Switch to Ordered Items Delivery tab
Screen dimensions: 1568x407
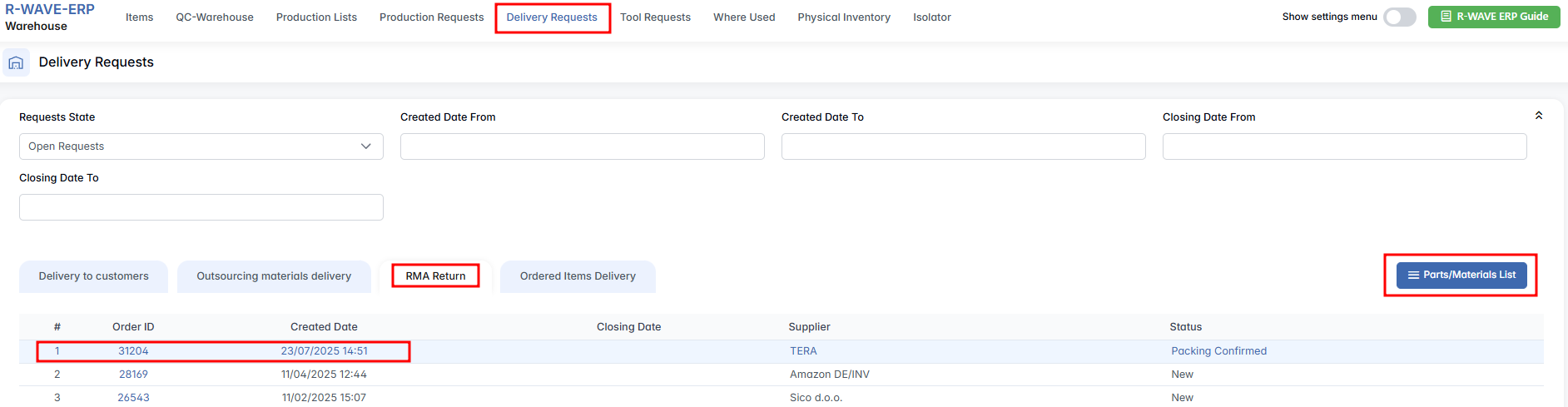(578, 276)
